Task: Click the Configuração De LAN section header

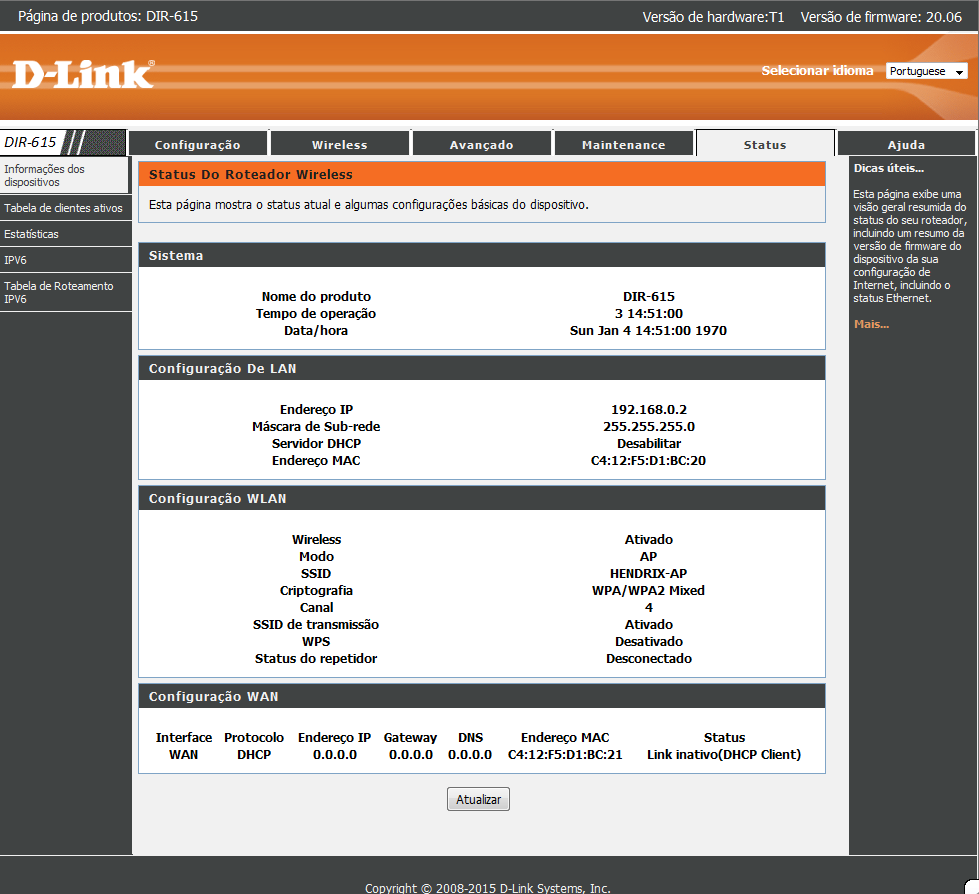Action: pos(481,368)
